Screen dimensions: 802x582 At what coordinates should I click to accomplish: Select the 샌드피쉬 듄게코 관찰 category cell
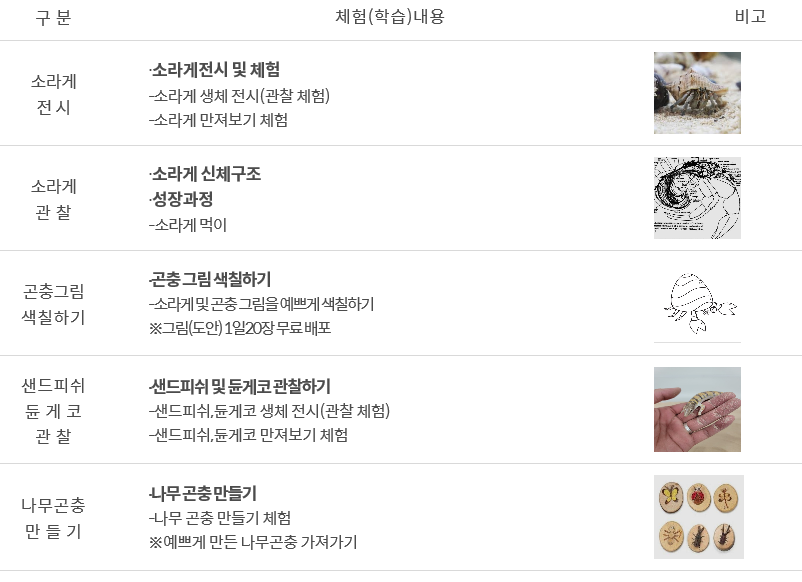click(x=53, y=411)
